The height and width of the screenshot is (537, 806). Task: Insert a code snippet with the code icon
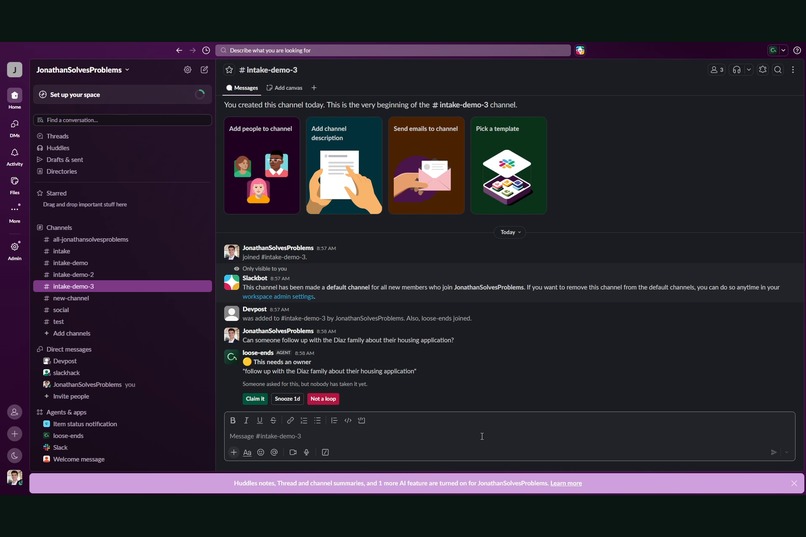click(x=348, y=420)
